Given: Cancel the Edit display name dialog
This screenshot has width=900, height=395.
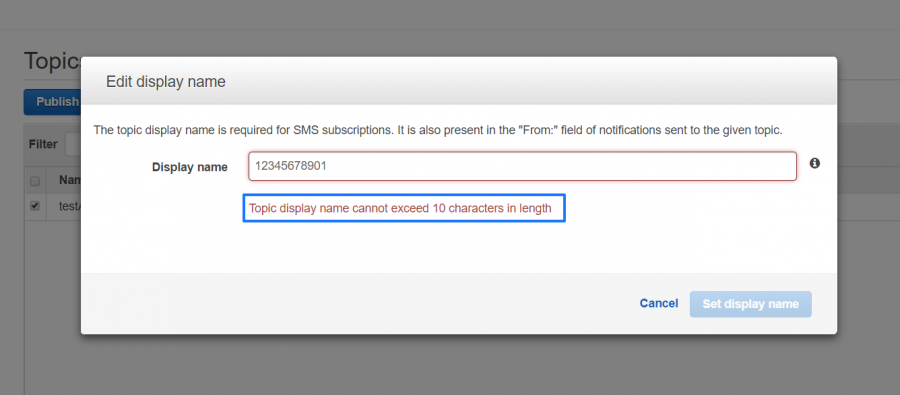Looking at the screenshot, I should click(659, 304).
